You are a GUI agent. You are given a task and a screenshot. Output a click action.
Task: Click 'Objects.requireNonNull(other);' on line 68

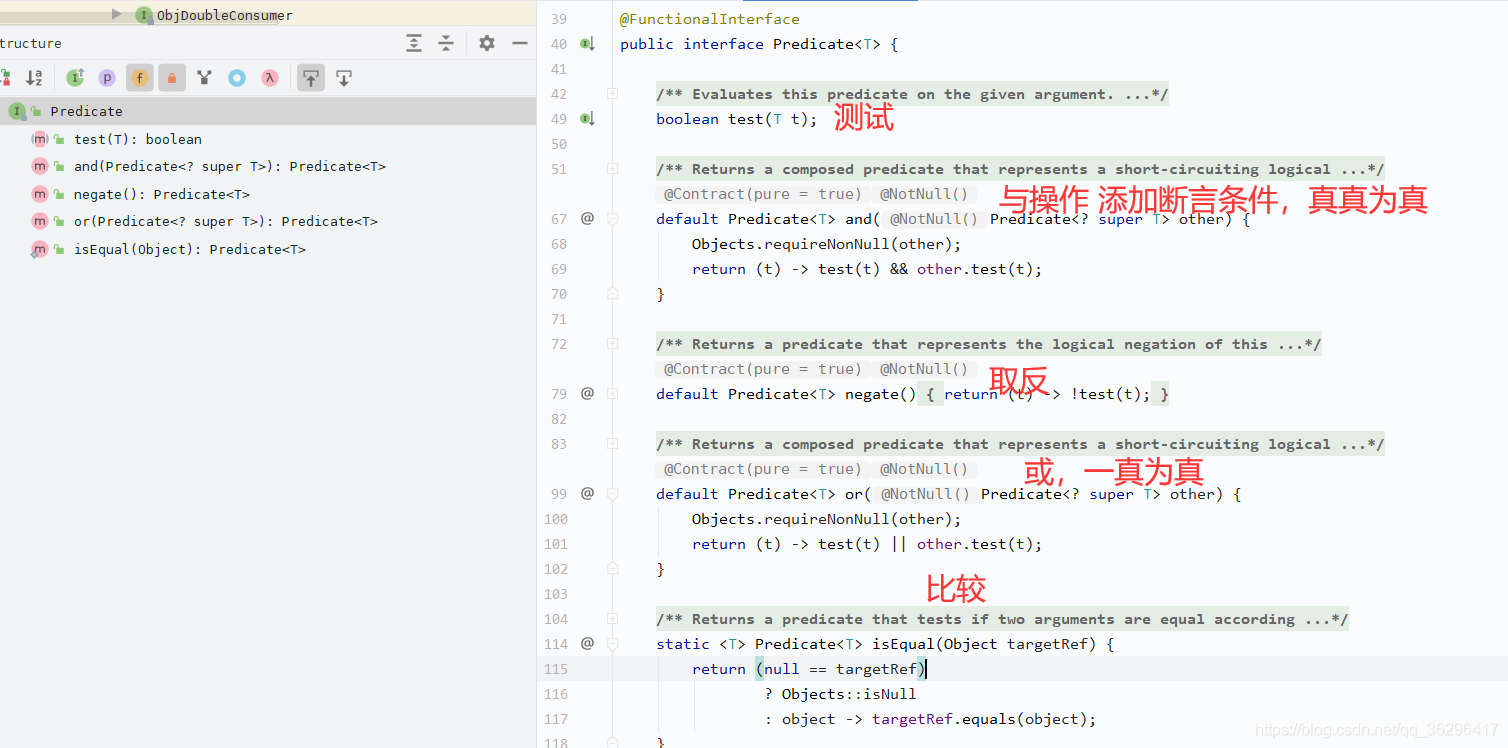pyautogui.click(x=826, y=244)
